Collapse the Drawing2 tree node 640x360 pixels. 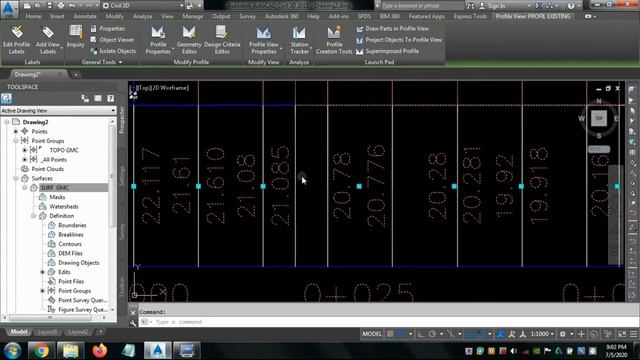[x=7, y=122]
